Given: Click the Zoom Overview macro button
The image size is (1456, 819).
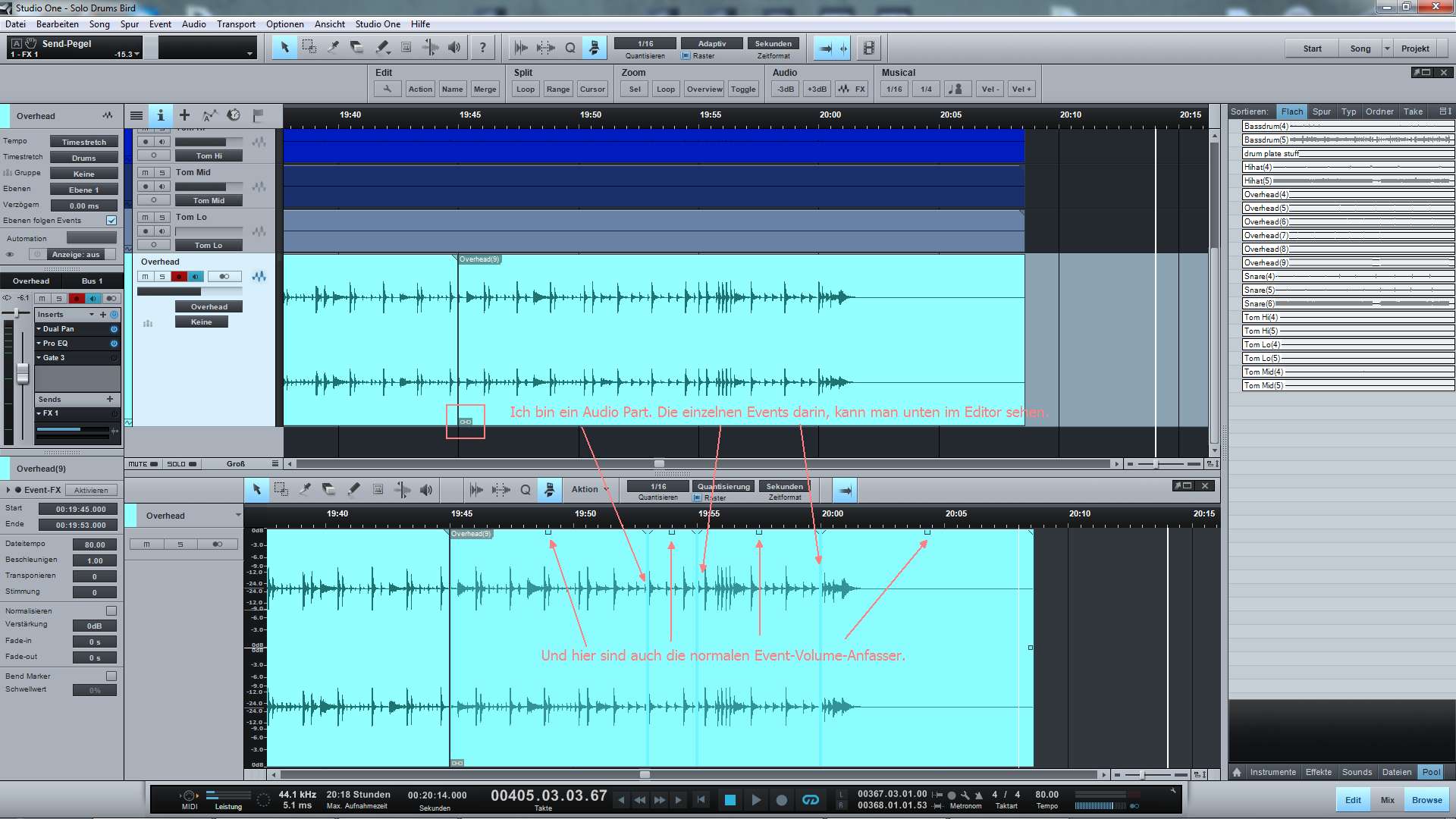Looking at the screenshot, I should pyautogui.click(x=704, y=89).
